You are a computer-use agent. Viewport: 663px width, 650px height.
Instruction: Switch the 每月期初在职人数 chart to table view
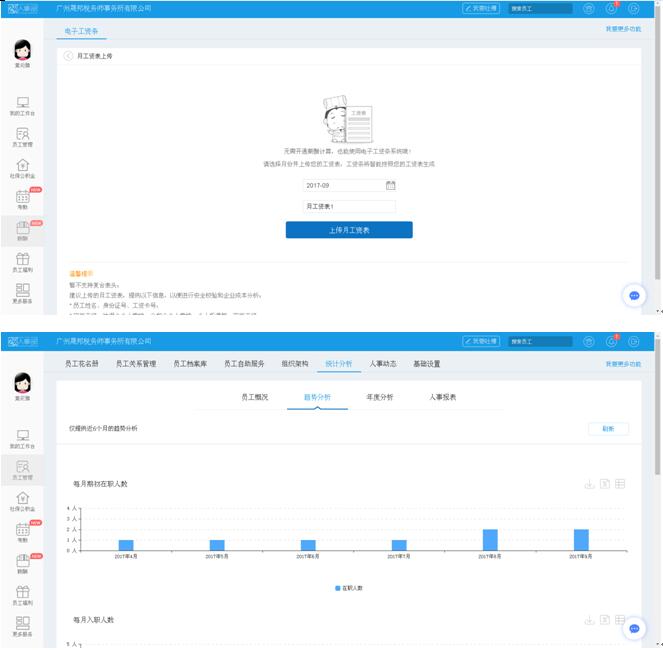point(620,484)
